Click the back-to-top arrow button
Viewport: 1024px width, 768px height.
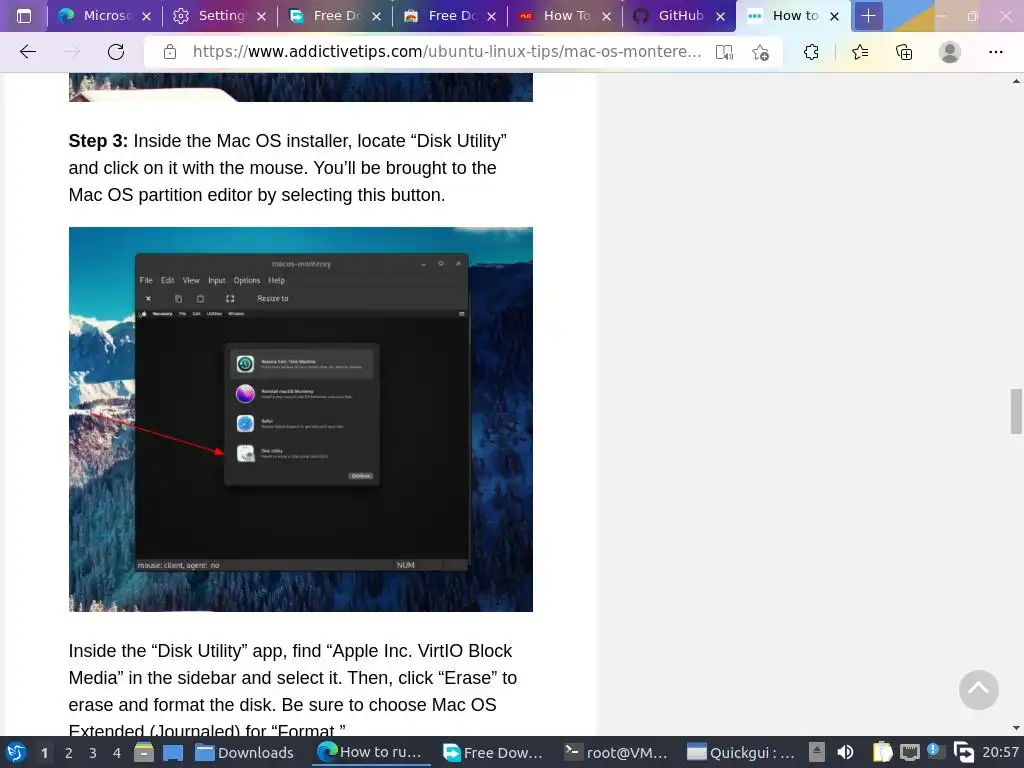coord(978,690)
